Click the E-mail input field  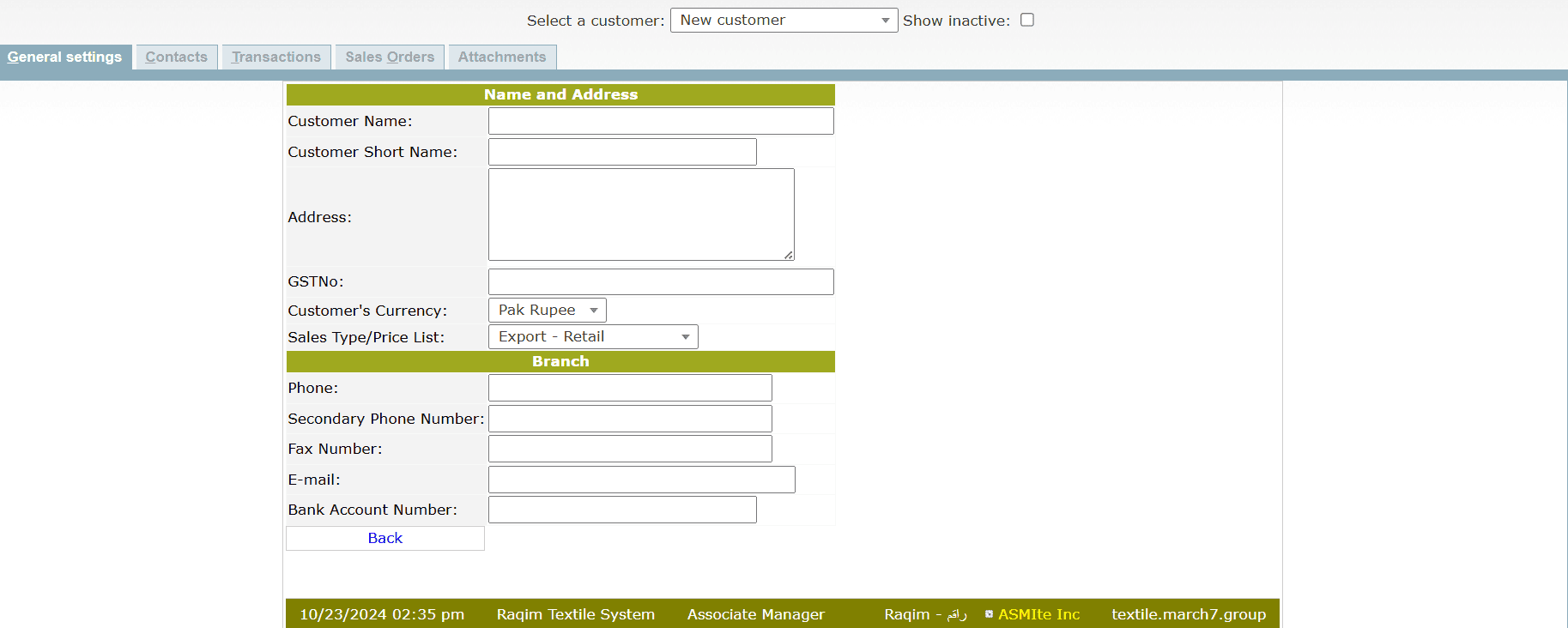(641, 480)
